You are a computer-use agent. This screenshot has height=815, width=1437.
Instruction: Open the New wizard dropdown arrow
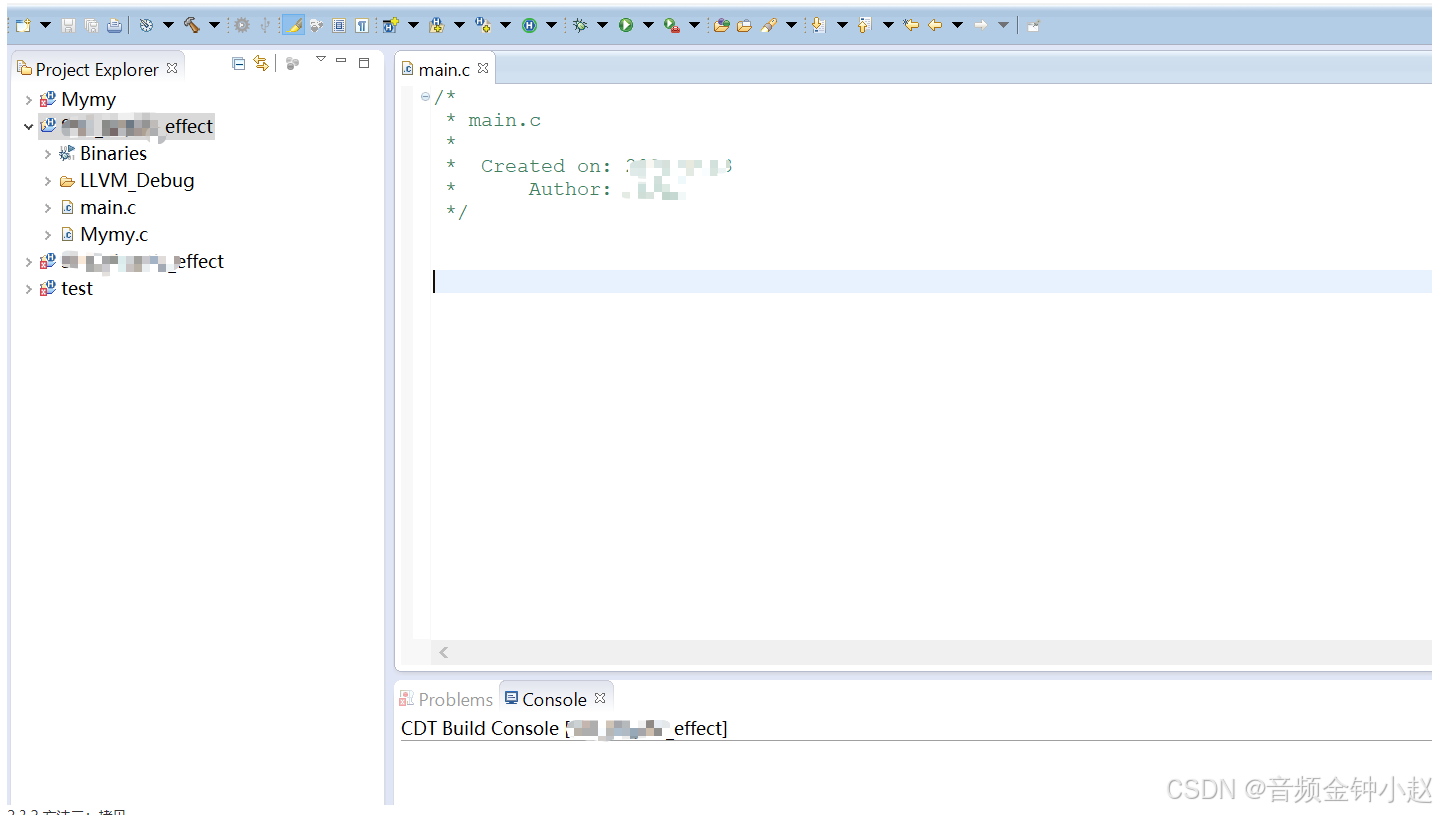pyautogui.click(x=45, y=25)
